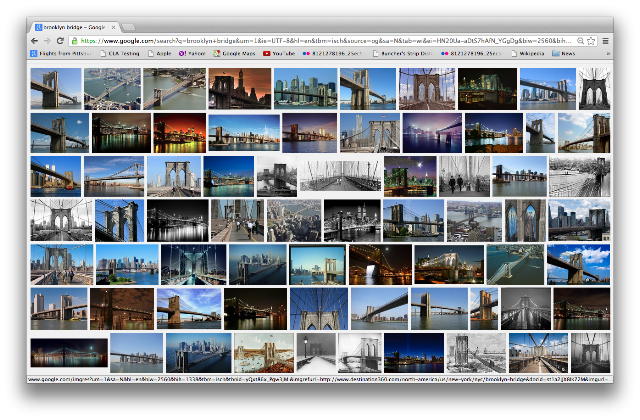Reload the current page

[60, 41]
